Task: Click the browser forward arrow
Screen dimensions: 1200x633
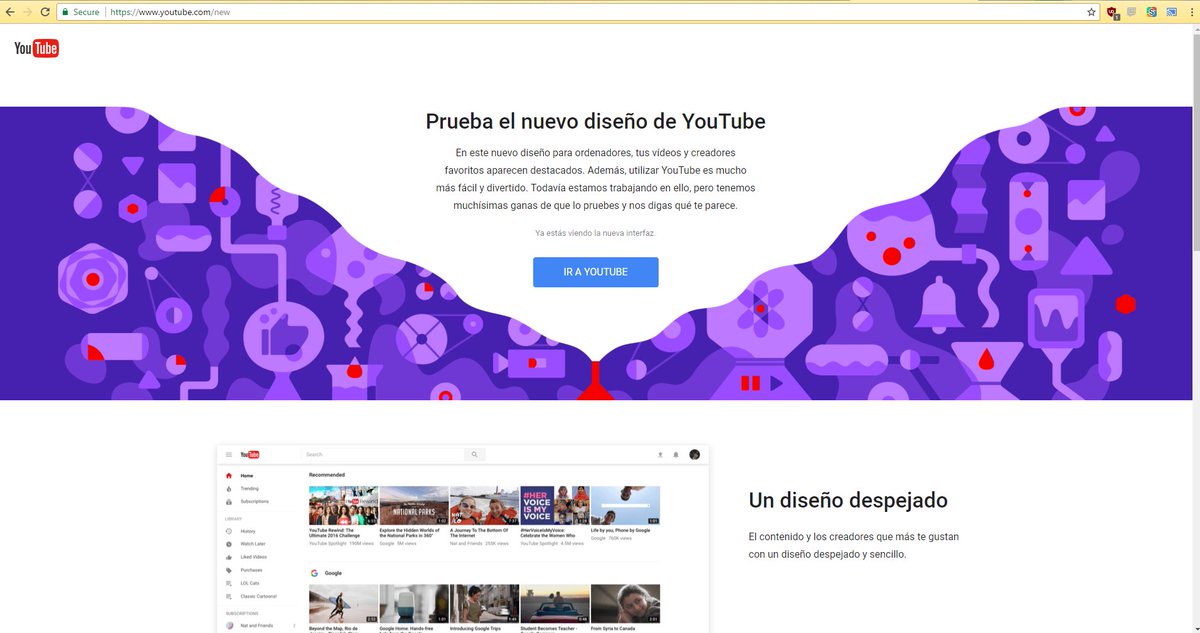Action: click(x=27, y=12)
